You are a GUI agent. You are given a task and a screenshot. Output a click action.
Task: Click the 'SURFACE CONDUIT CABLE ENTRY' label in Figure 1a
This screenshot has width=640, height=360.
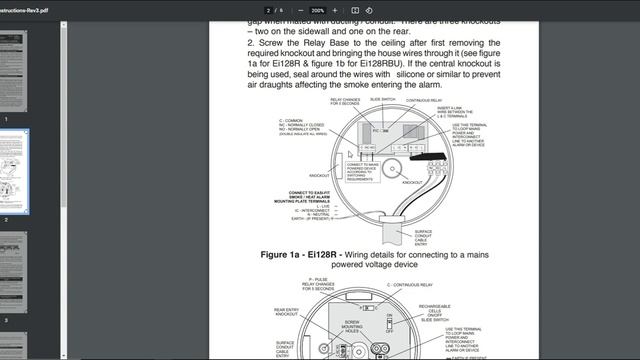[423, 238]
